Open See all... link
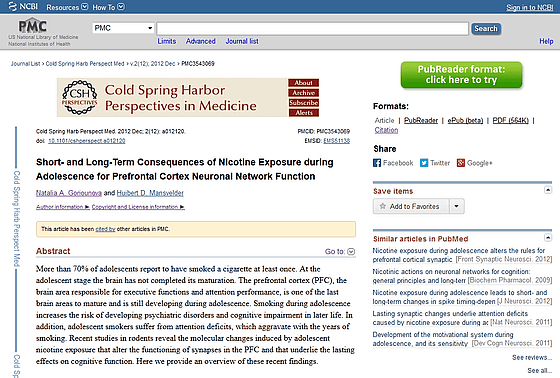The image size is (560, 378). pyautogui.click(x=540, y=371)
